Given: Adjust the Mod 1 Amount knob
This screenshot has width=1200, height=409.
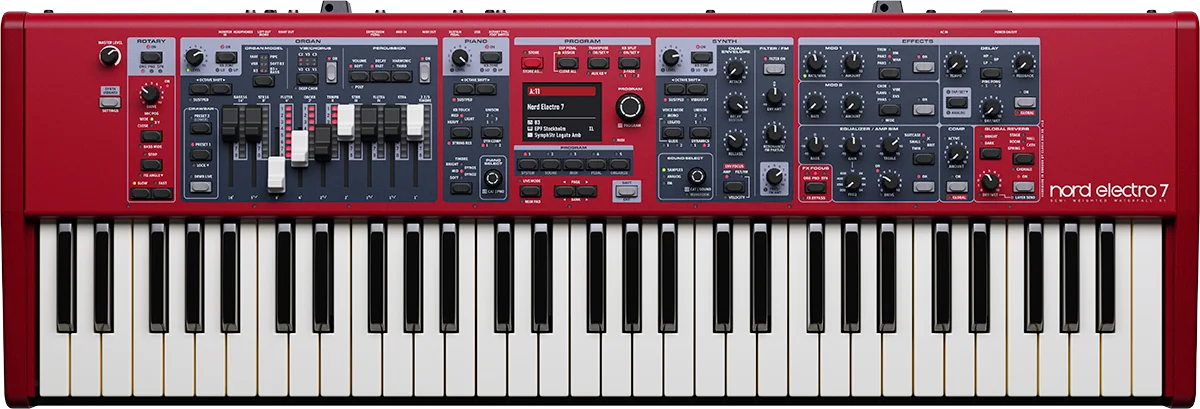Looking at the screenshot, I should pos(852,62).
